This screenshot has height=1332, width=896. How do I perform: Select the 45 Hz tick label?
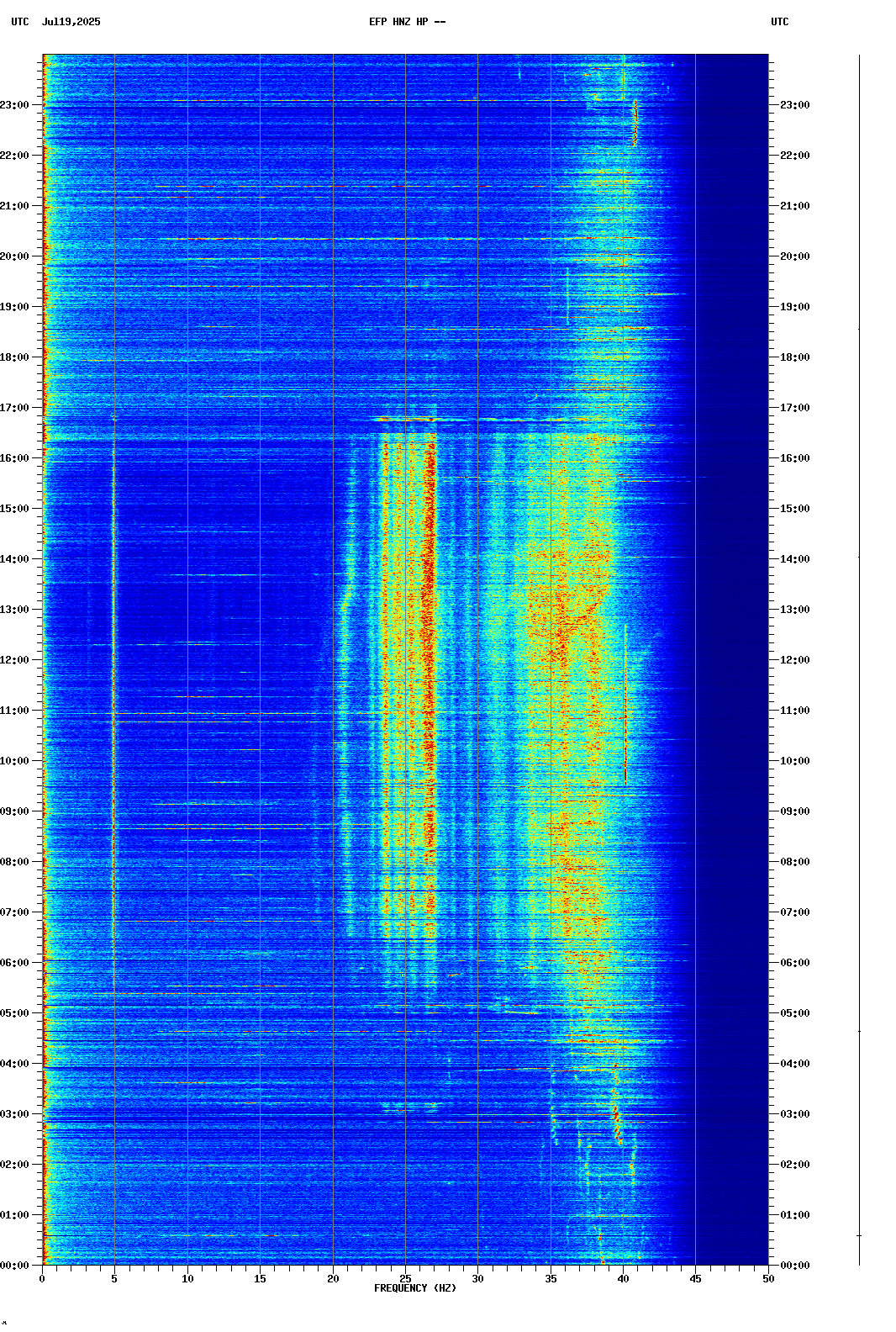696,1279
